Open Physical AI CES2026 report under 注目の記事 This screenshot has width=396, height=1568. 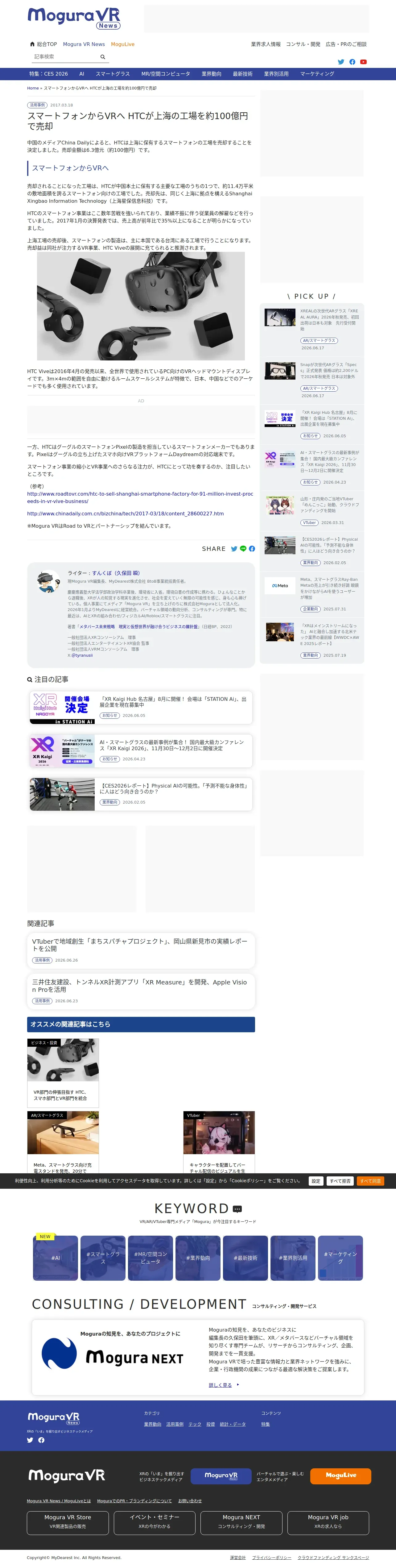point(141,794)
